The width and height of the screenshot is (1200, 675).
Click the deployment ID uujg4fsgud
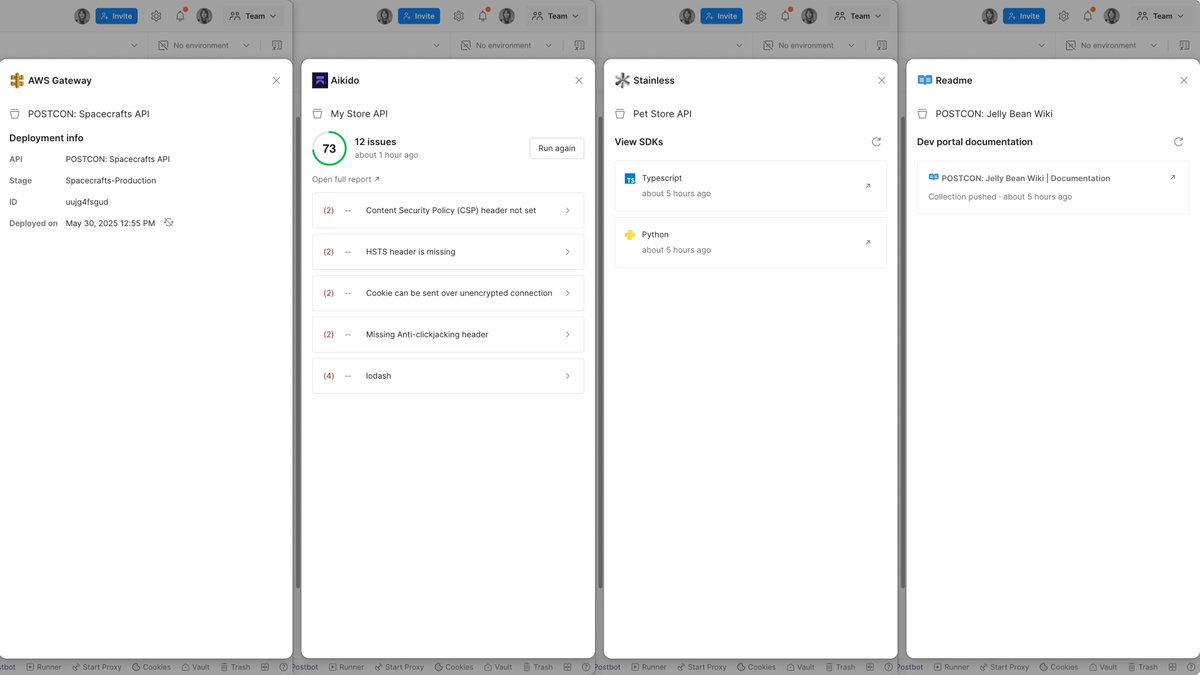pyautogui.click(x=87, y=202)
